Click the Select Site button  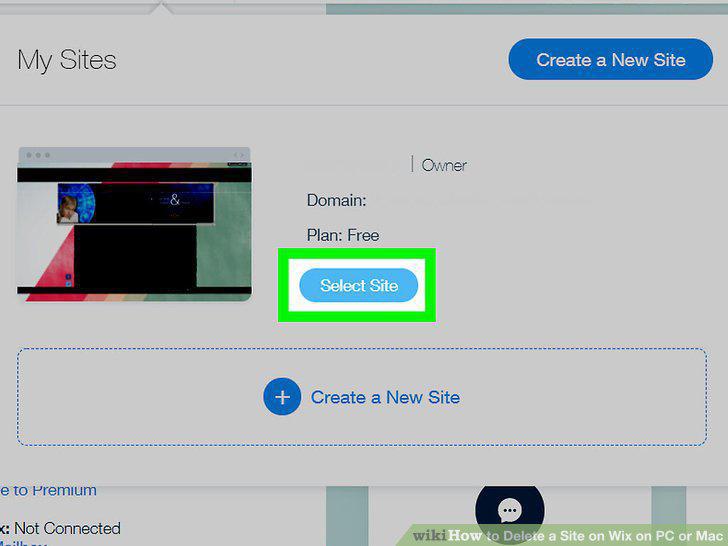click(x=358, y=285)
